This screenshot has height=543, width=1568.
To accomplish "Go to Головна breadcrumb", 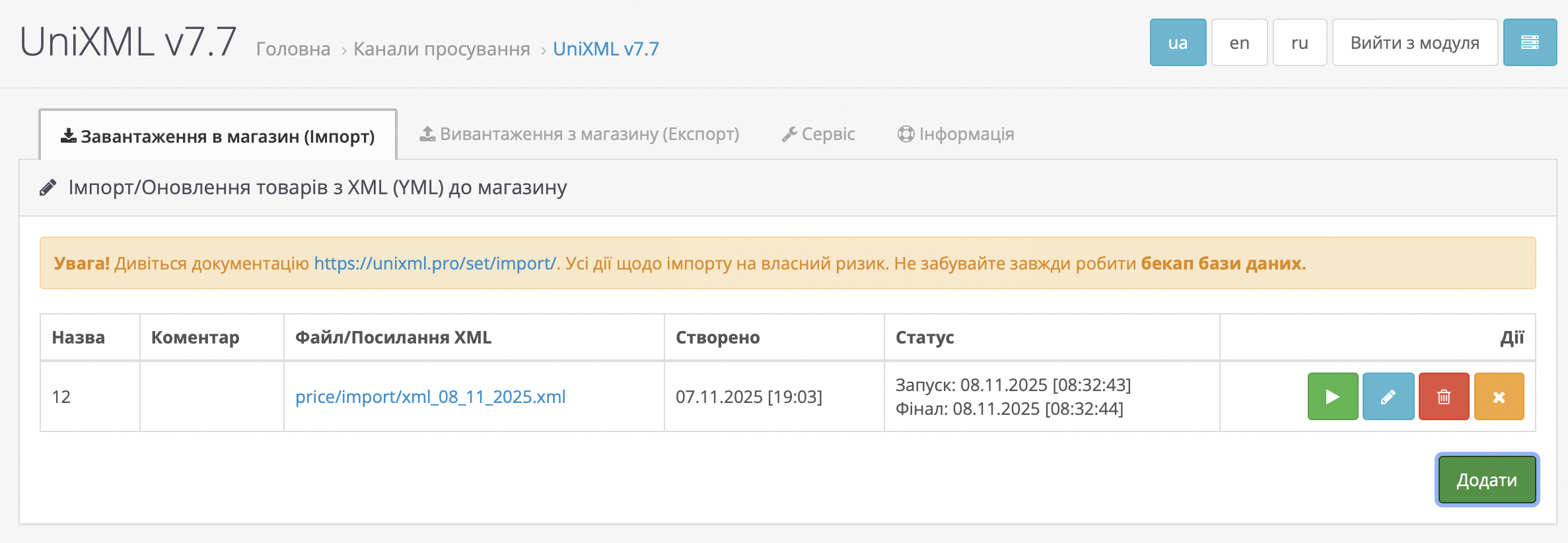I will 293,49.
